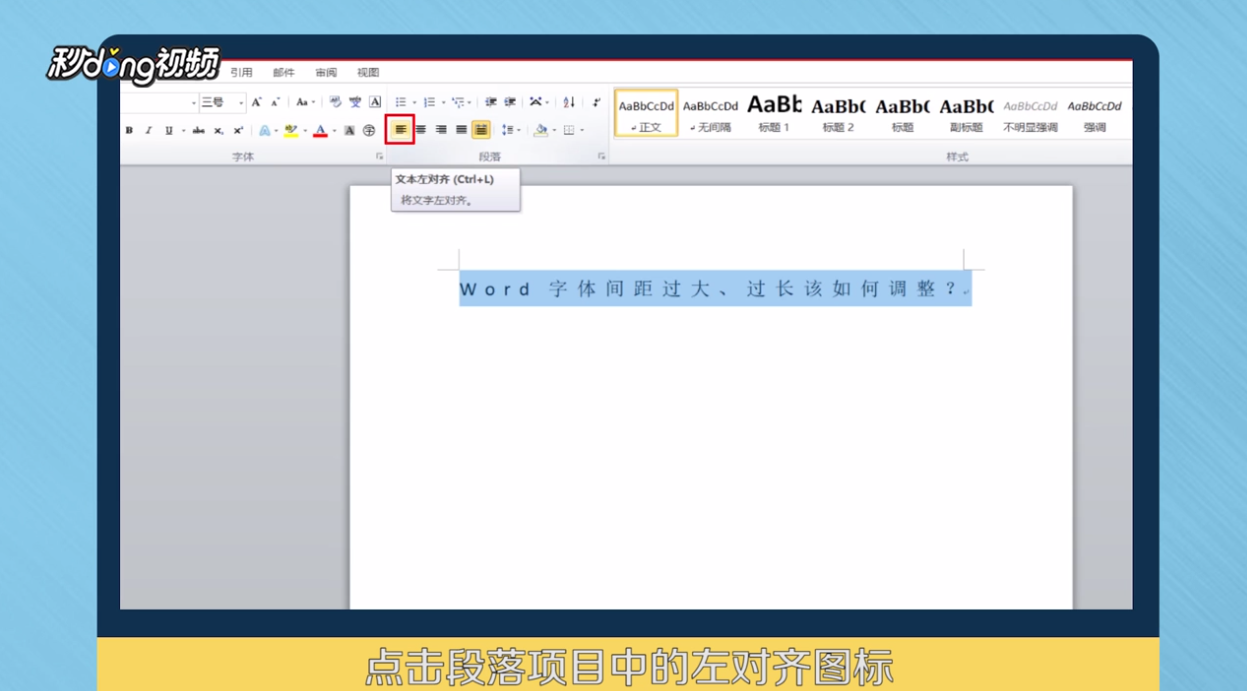Open the font size dropdown showing 三号
This screenshot has width=1247, height=691.
[241, 102]
